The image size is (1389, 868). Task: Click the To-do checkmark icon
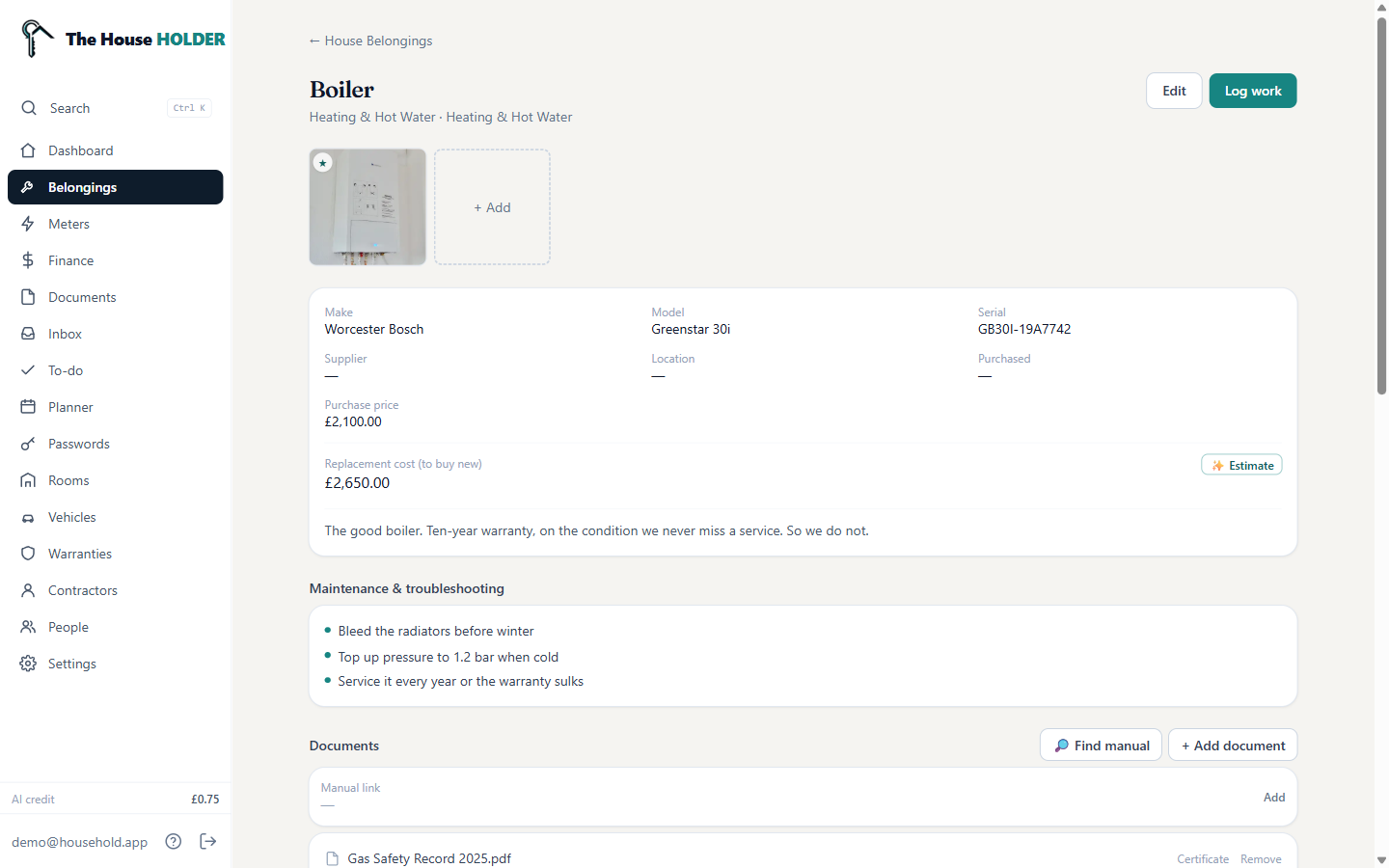pos(28,370)
